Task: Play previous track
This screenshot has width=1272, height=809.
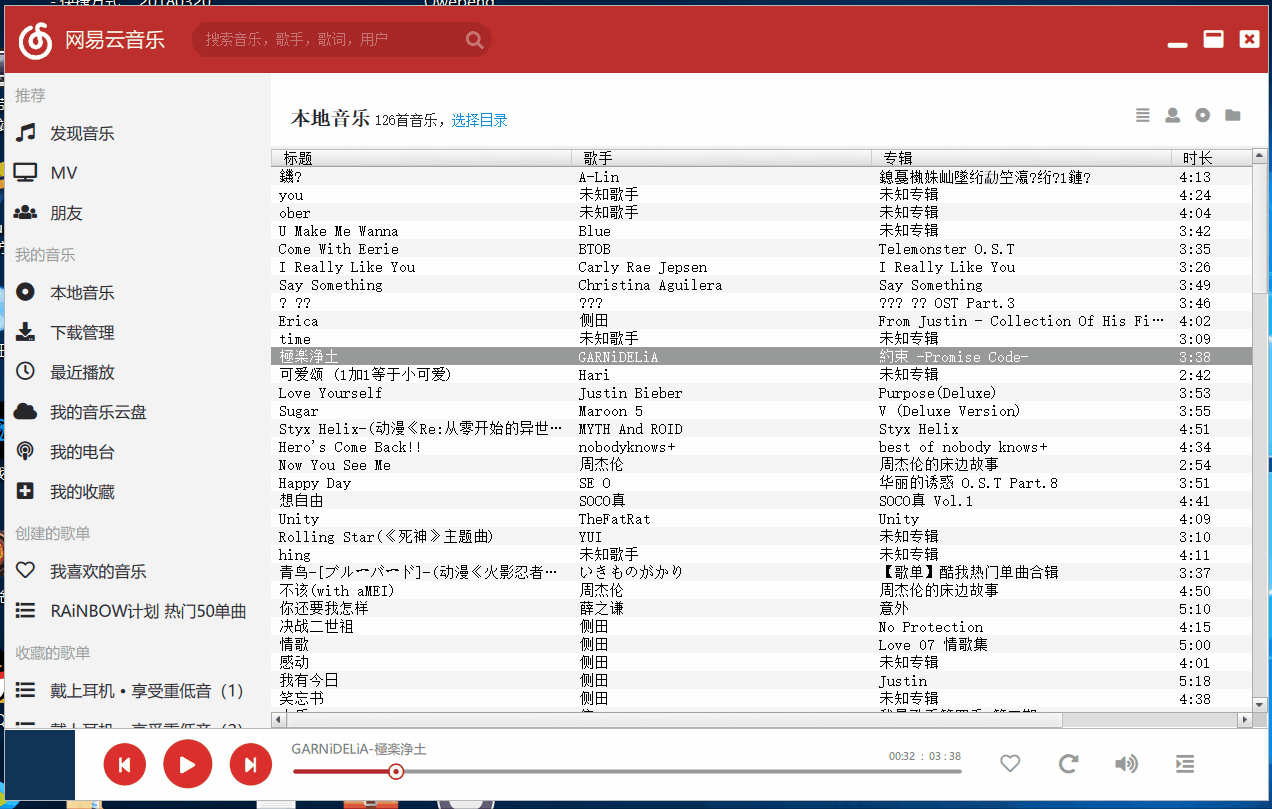Action: [125, 765]
